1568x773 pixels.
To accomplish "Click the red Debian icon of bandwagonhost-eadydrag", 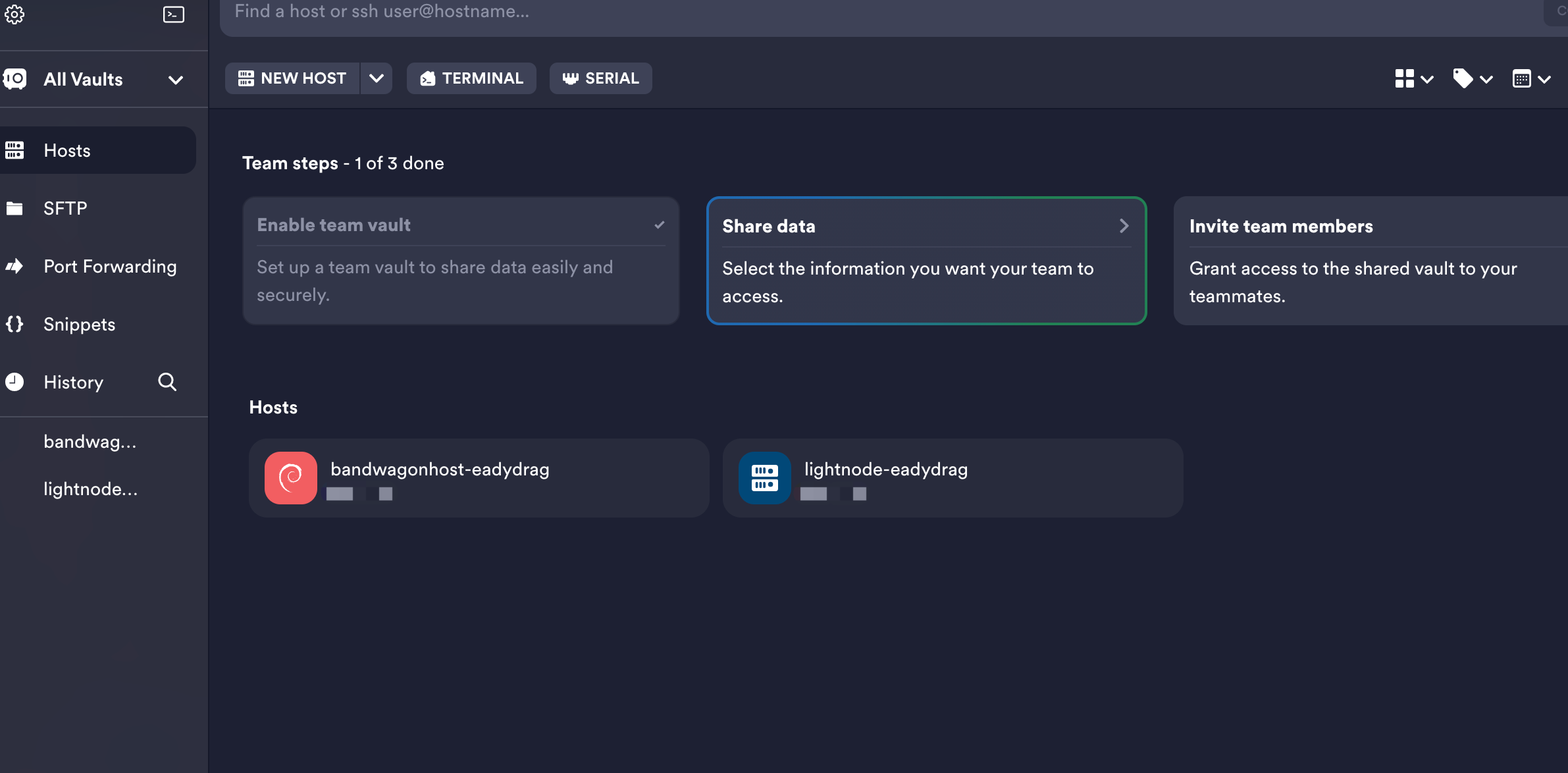I will 290,478.
